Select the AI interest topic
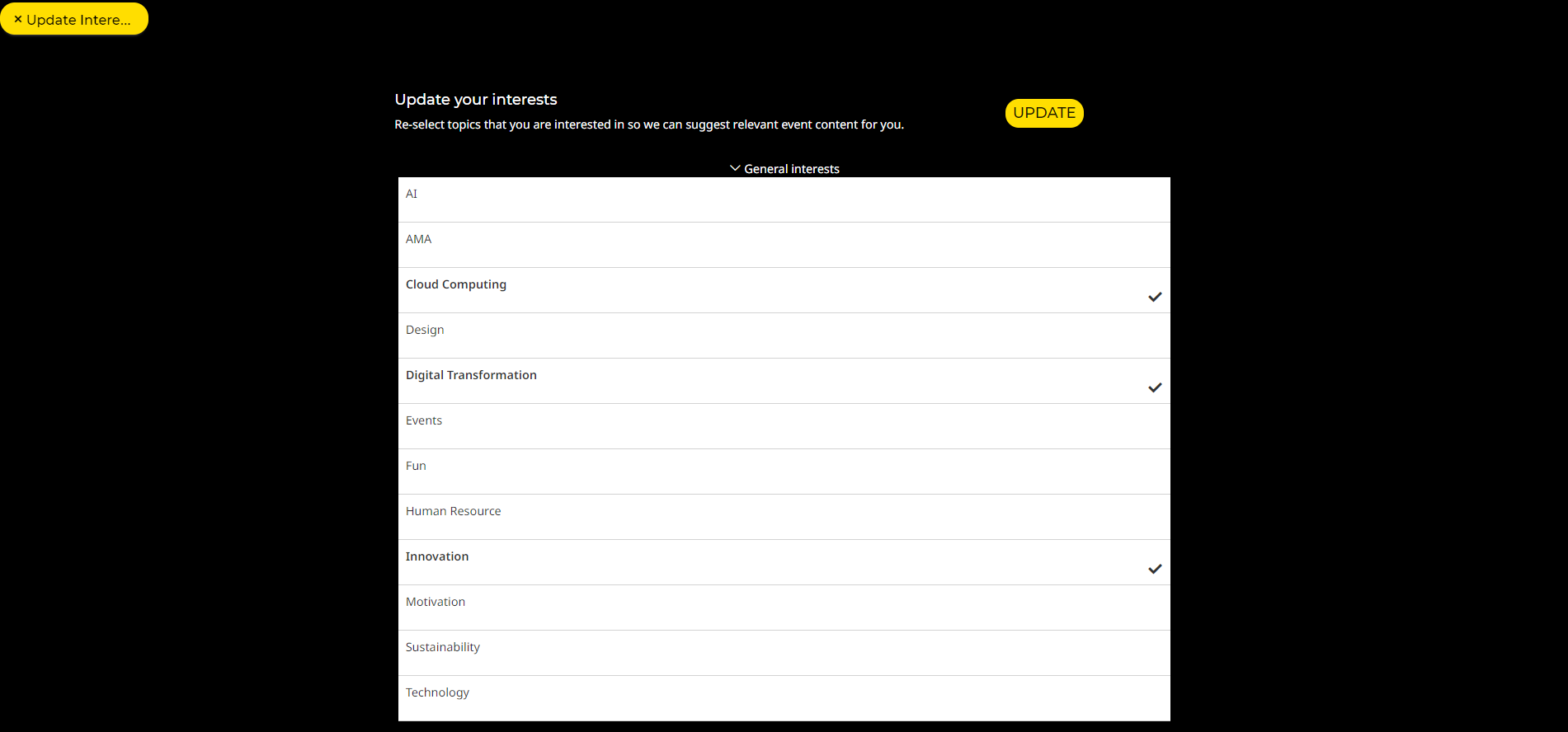 pyautogui.click(x=412, y=194)
